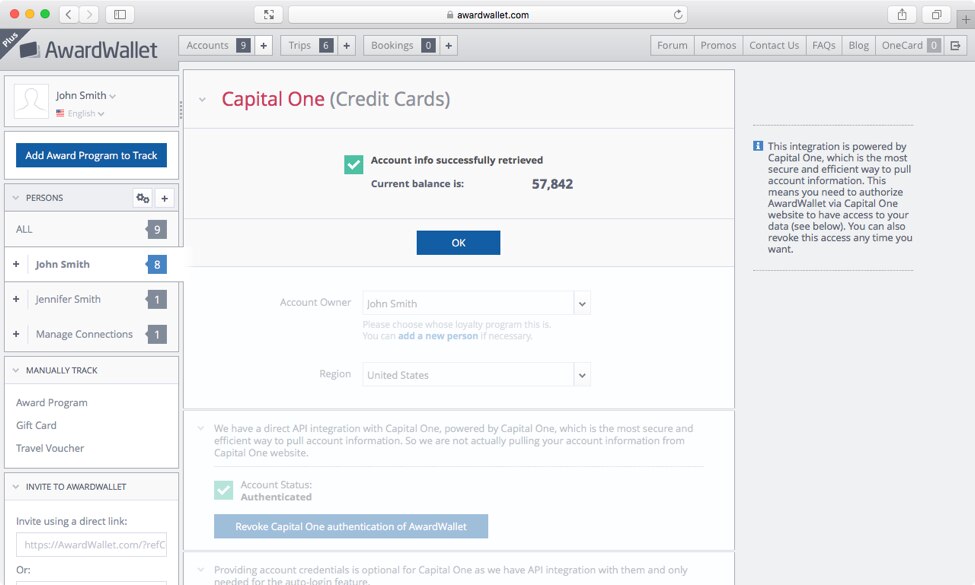Show all tabs with the tabs icon
Screen dimensions: 975x585
(936, 14)
